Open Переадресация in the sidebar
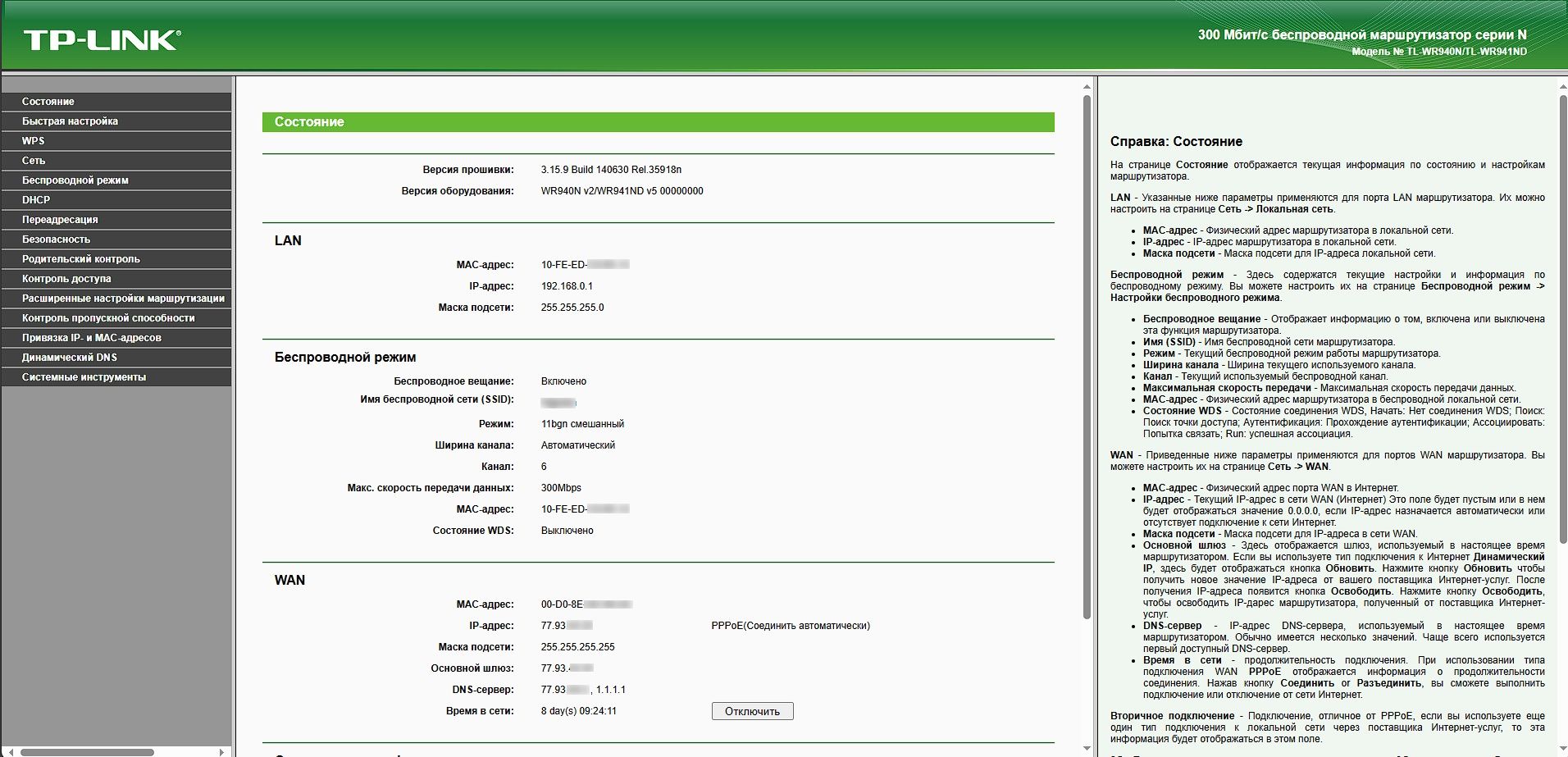The image size is (1568, 757). coord(116,220)
